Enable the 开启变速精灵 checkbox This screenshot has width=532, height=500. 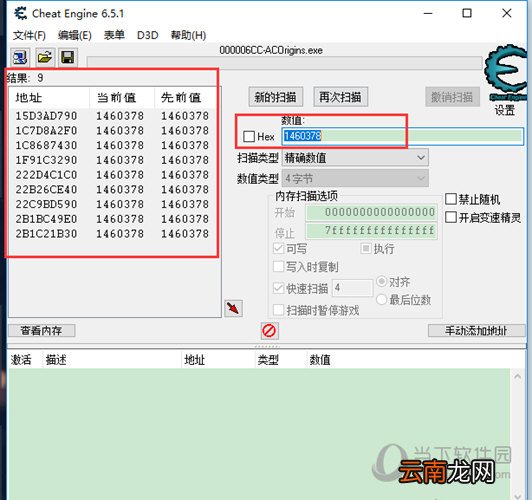[x=451, y=217]
